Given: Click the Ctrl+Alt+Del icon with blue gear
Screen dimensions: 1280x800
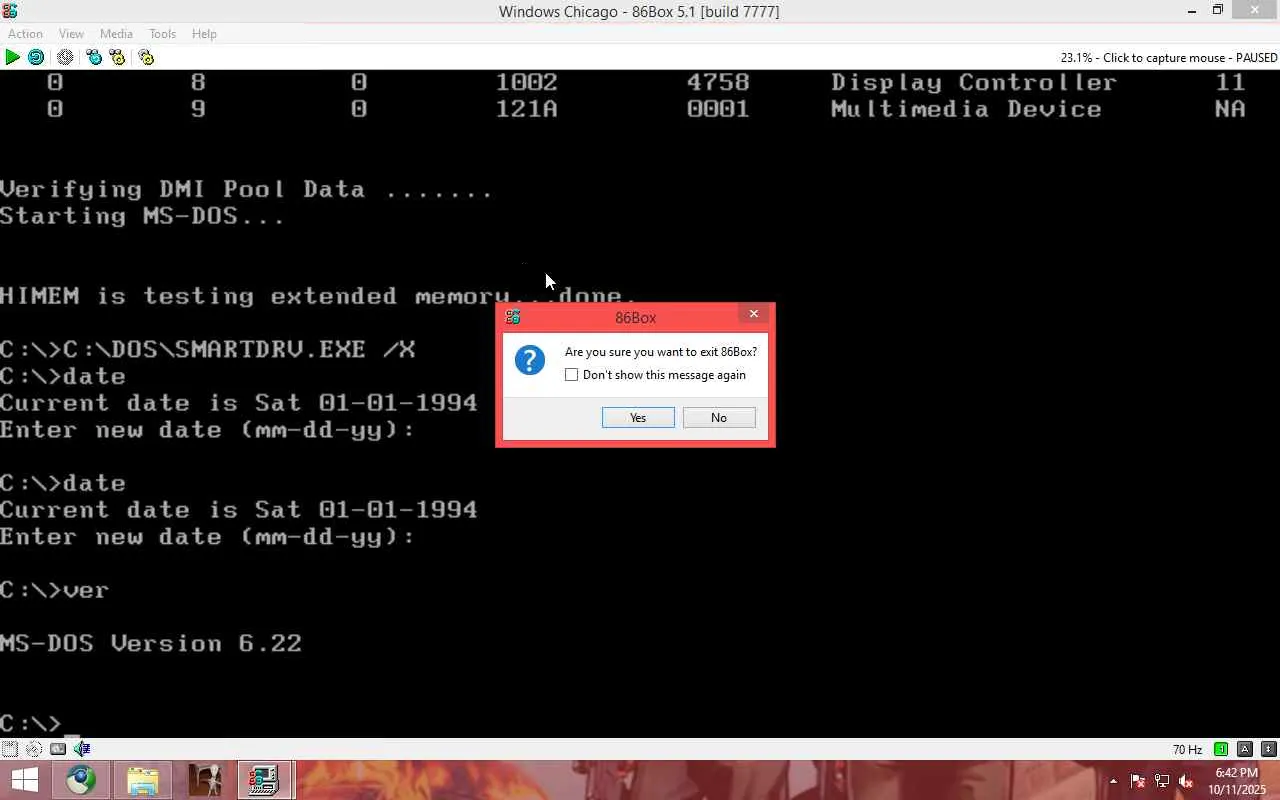Looking at the screenshot, I should [x=94, y=57].
